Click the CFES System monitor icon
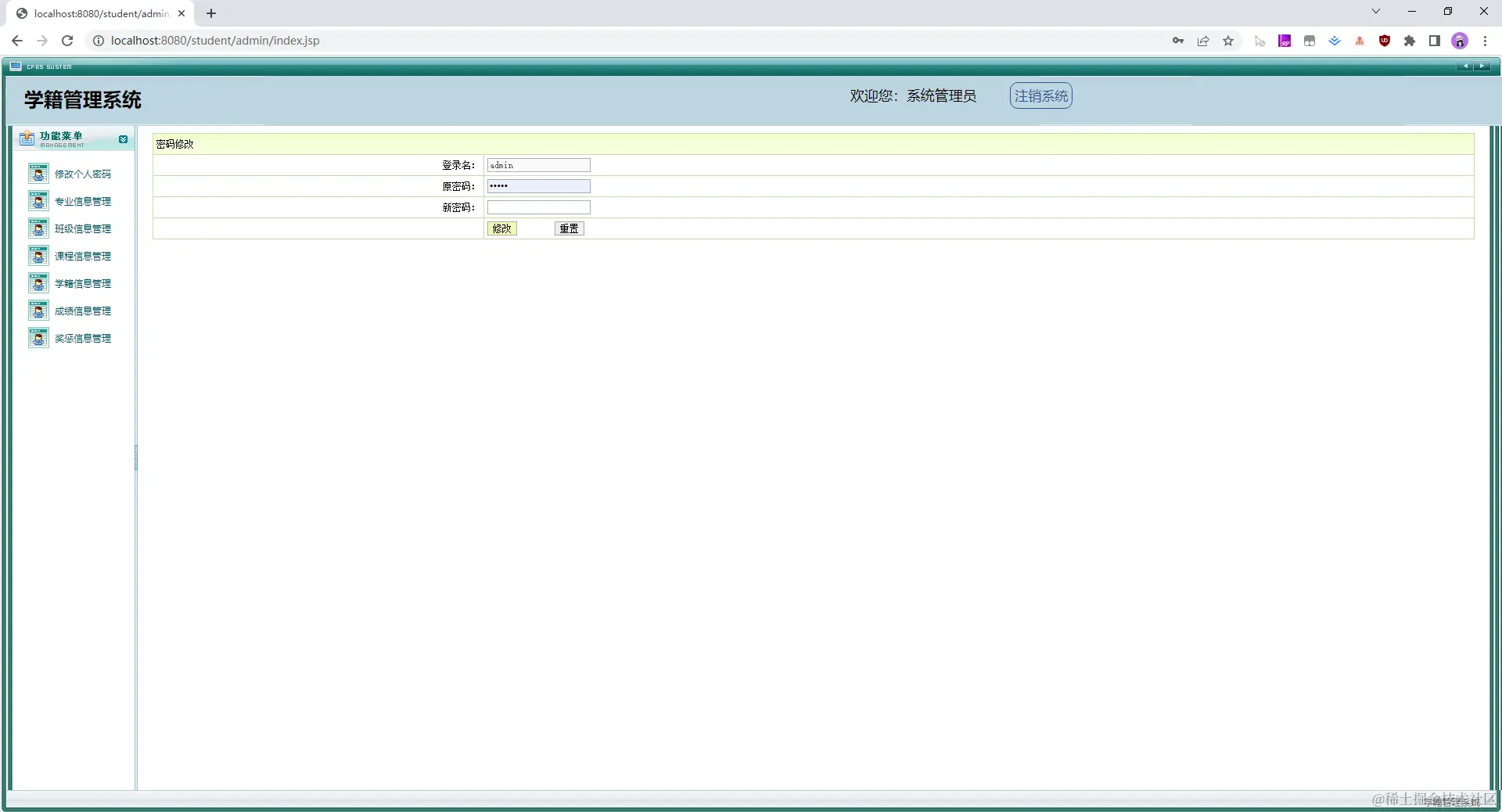 click(x=16, y=66)
